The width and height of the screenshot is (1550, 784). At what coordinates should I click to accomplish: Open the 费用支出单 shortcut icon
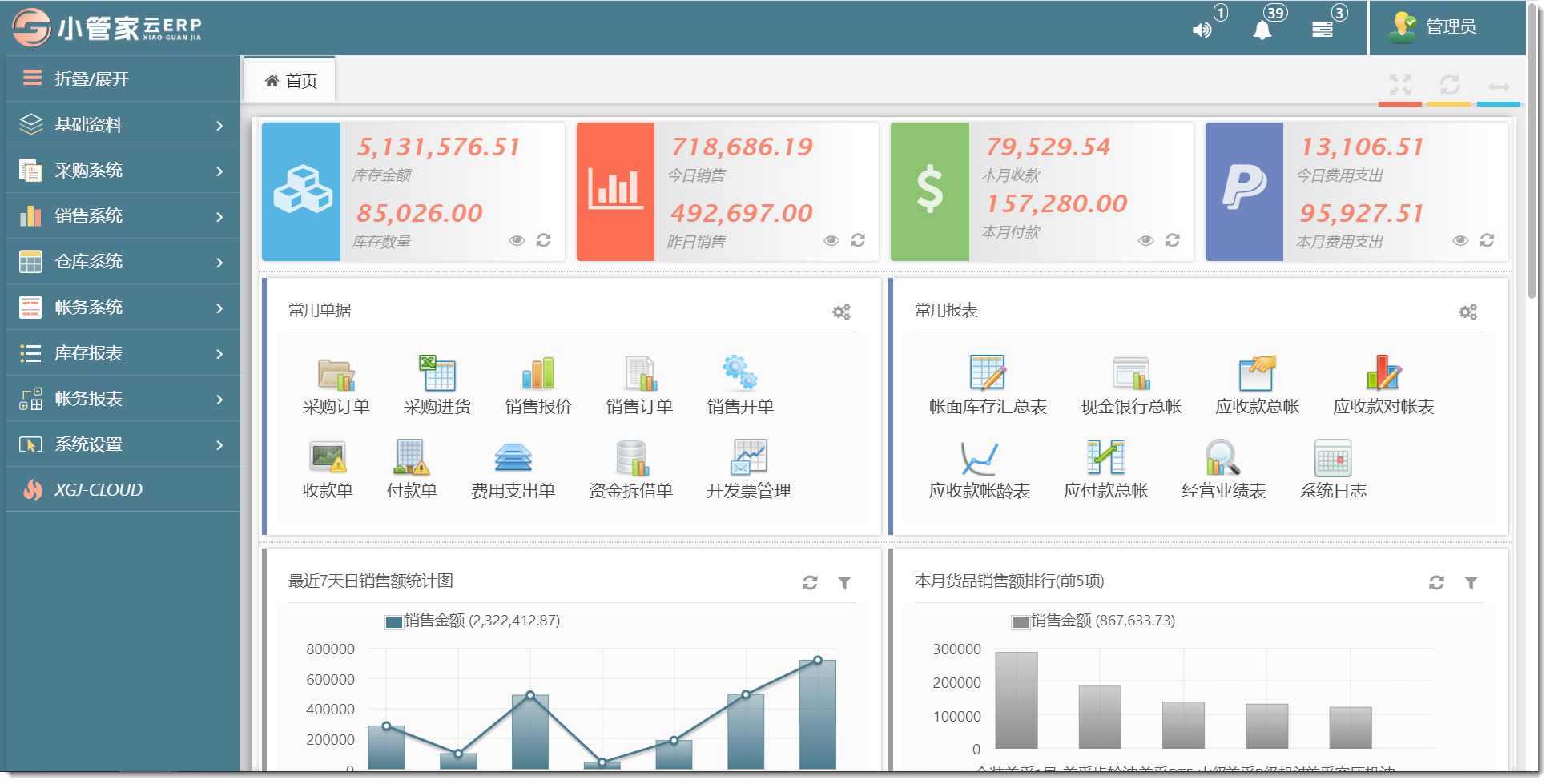click(513, 457)
